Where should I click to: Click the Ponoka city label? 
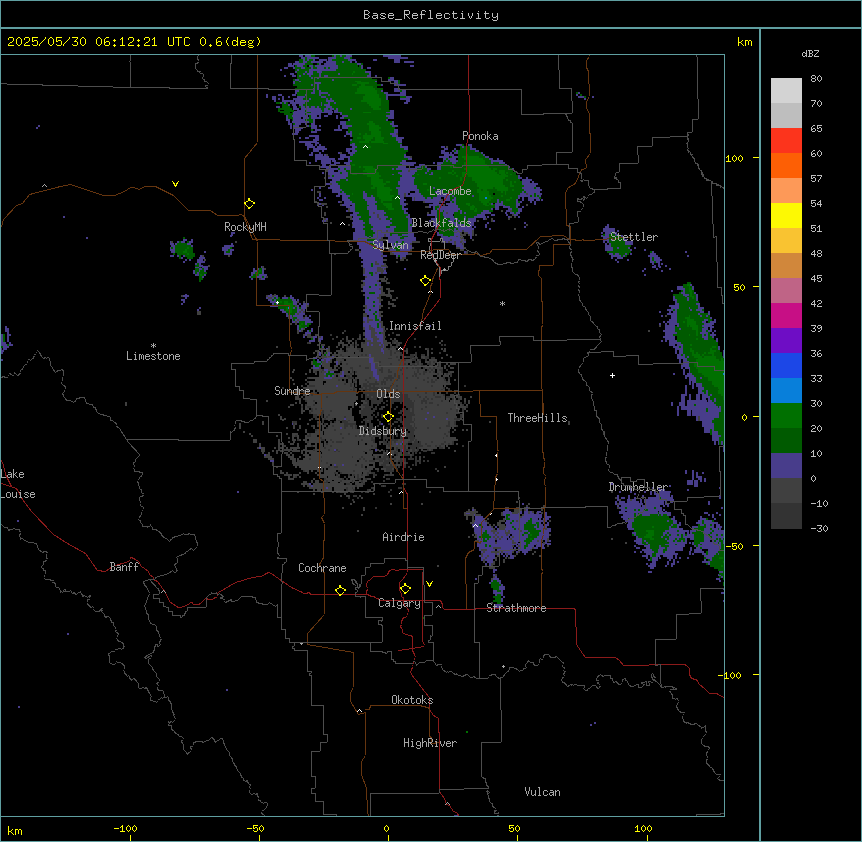480,136
